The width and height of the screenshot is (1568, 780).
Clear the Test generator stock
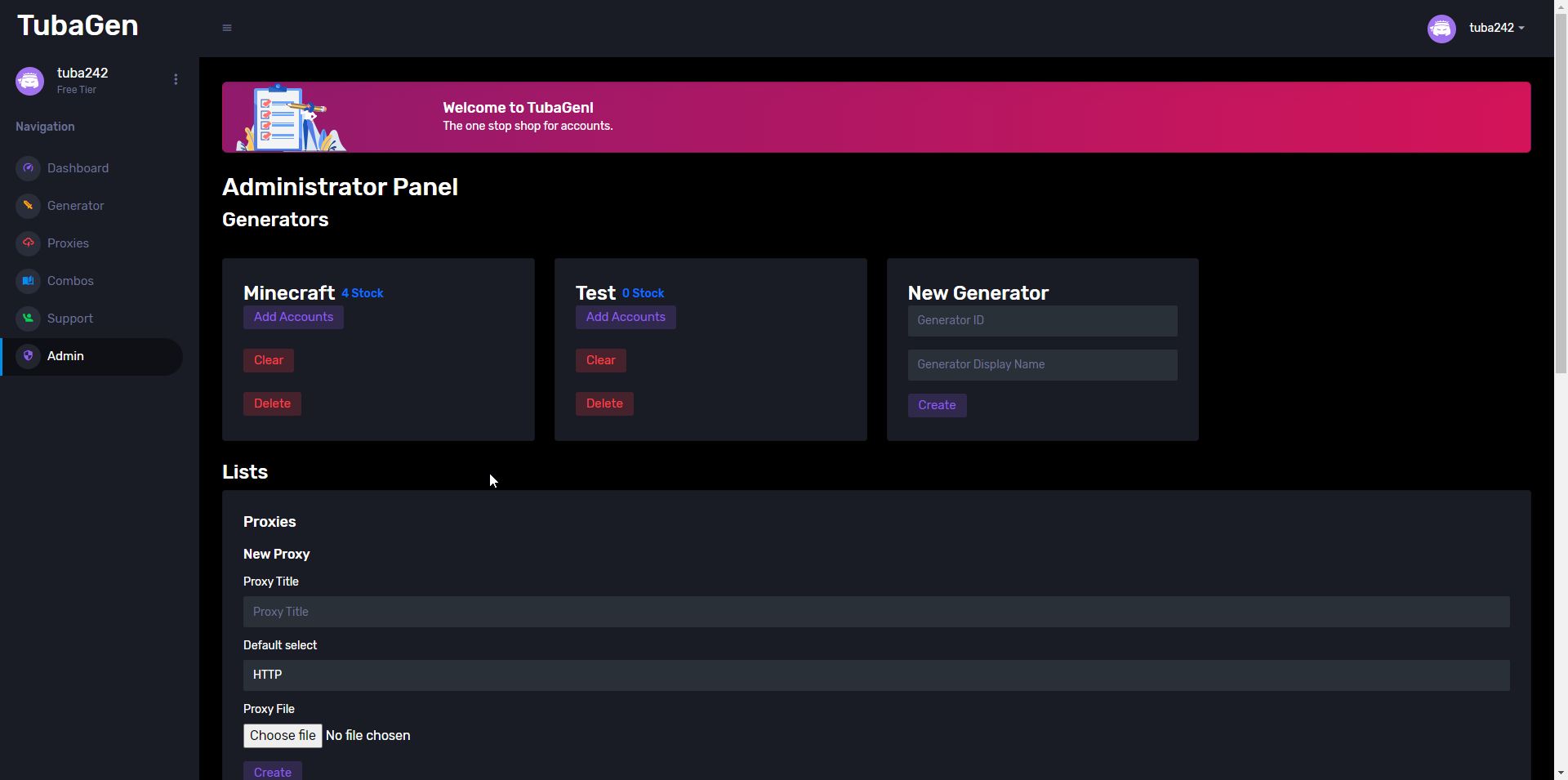click(x=601, y=360)
